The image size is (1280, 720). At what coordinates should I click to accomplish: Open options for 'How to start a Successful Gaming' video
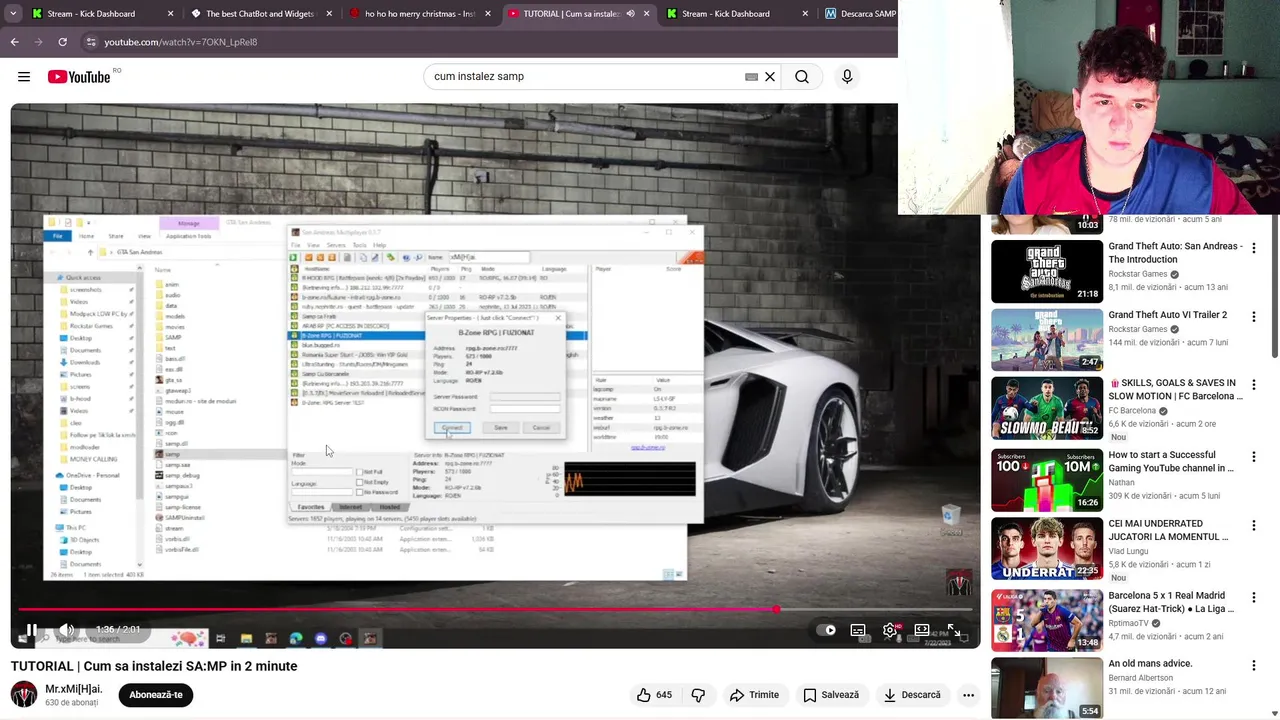pyautogui.click(x=1253, y=456)
